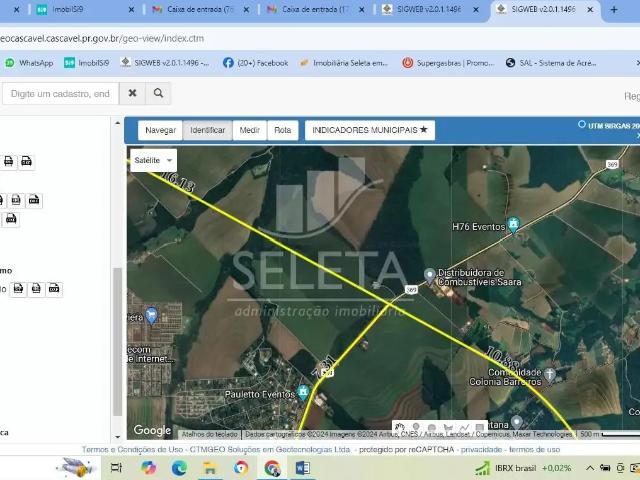Screen dimensions: 640x480
Task: Click the single file icon directly above the 'mo' label
Action: point(11,219)
